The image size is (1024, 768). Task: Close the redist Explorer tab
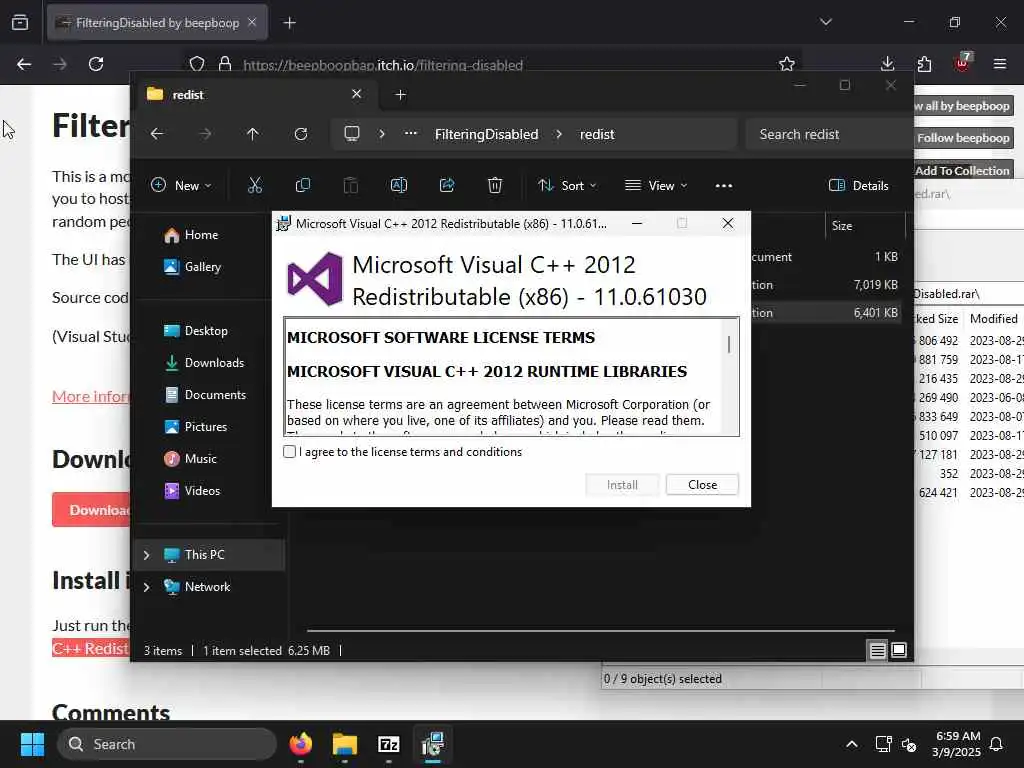[x=357, y=94]
